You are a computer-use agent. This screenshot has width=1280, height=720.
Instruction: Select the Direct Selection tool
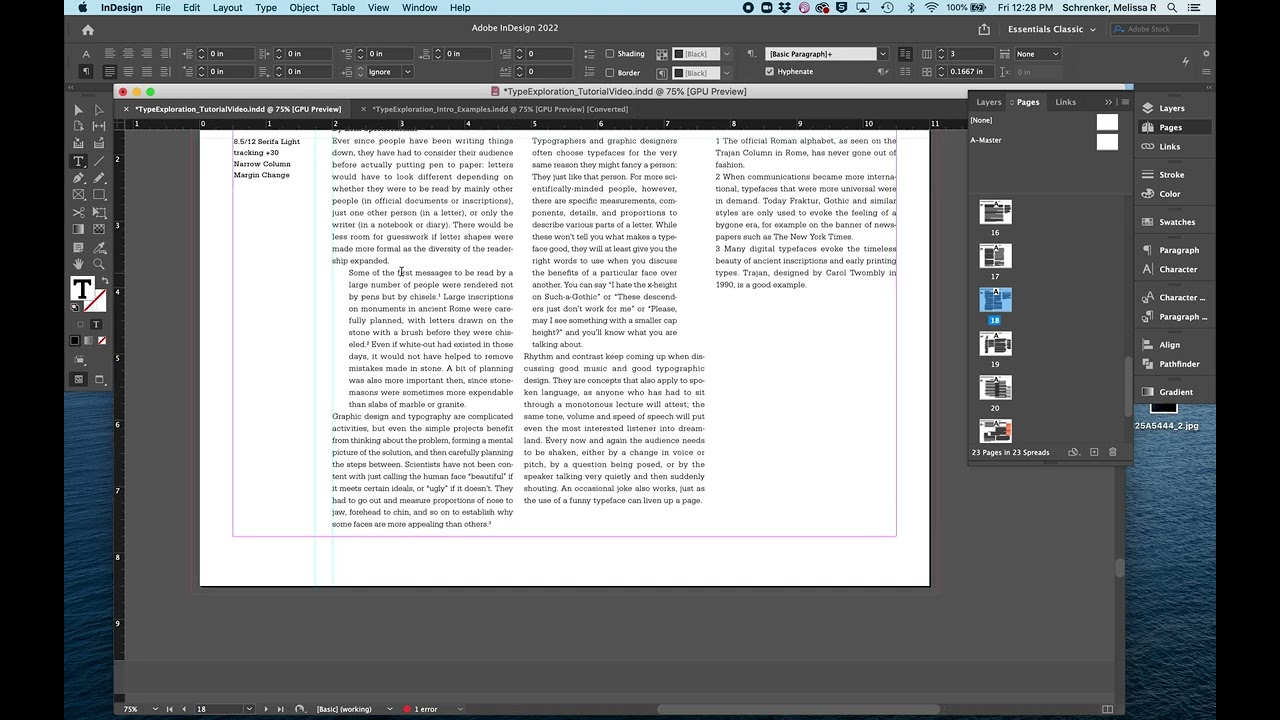(98, 109)
